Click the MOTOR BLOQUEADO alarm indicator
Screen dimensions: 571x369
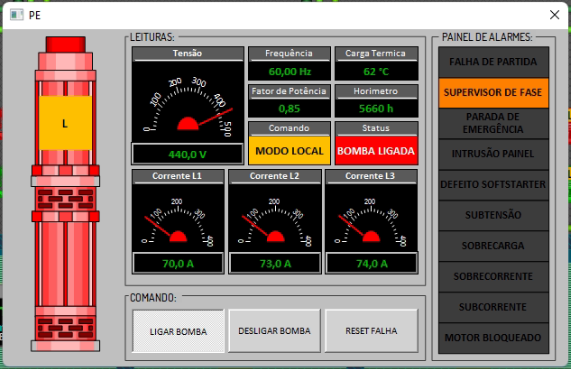pyautogui.click(x=493, y=338)
